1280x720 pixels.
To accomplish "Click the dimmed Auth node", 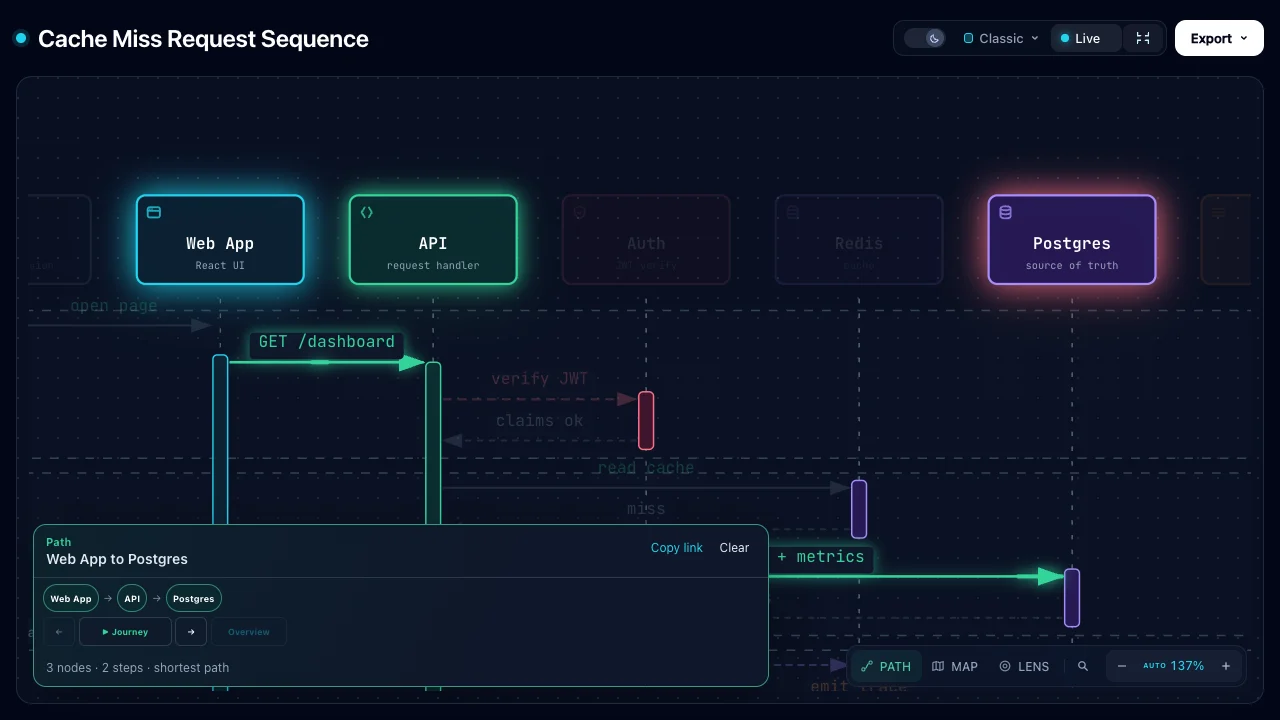I will tap(646, 240).
